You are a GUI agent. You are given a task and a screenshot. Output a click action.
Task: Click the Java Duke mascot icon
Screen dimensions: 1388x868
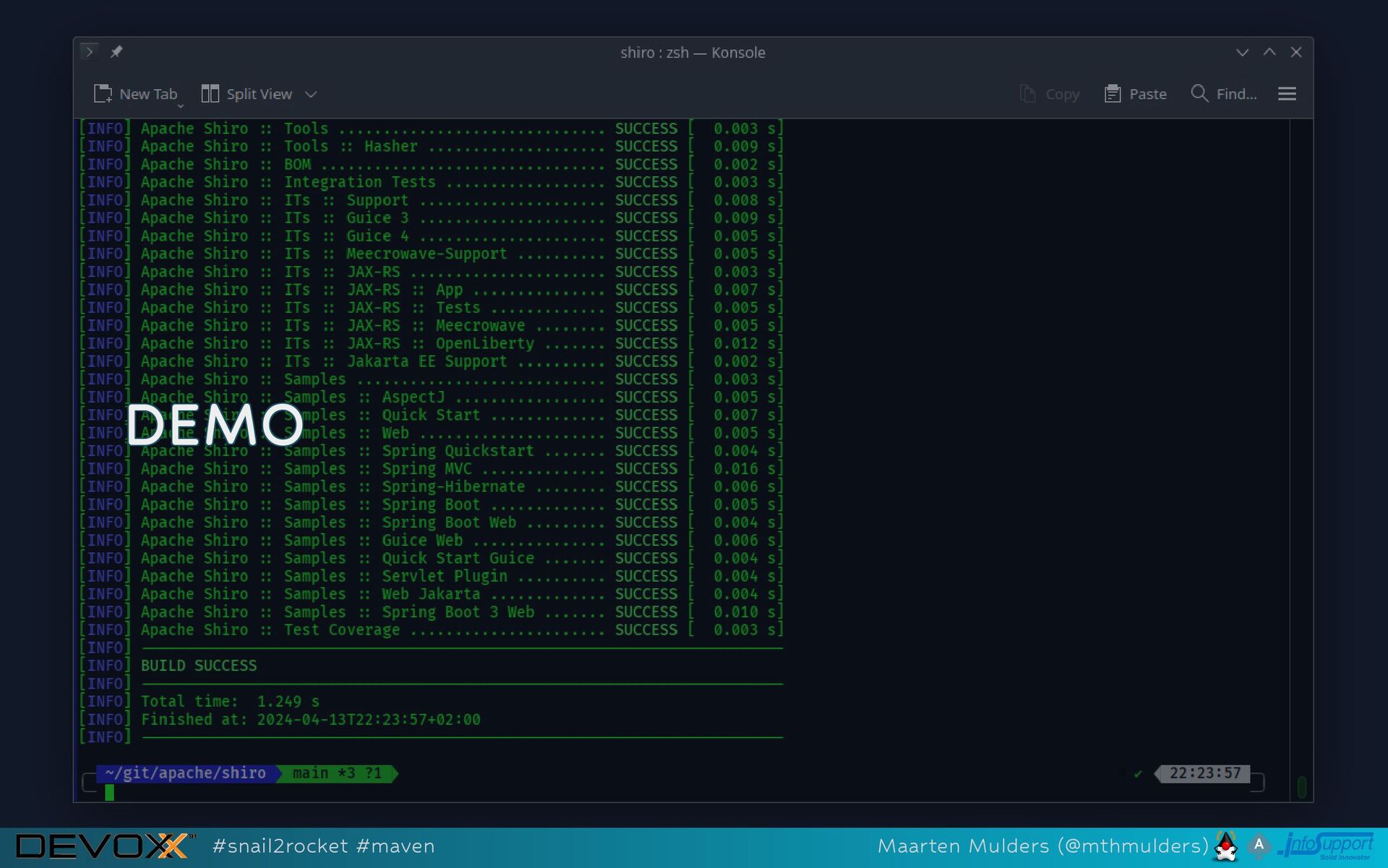[1226, 846]
